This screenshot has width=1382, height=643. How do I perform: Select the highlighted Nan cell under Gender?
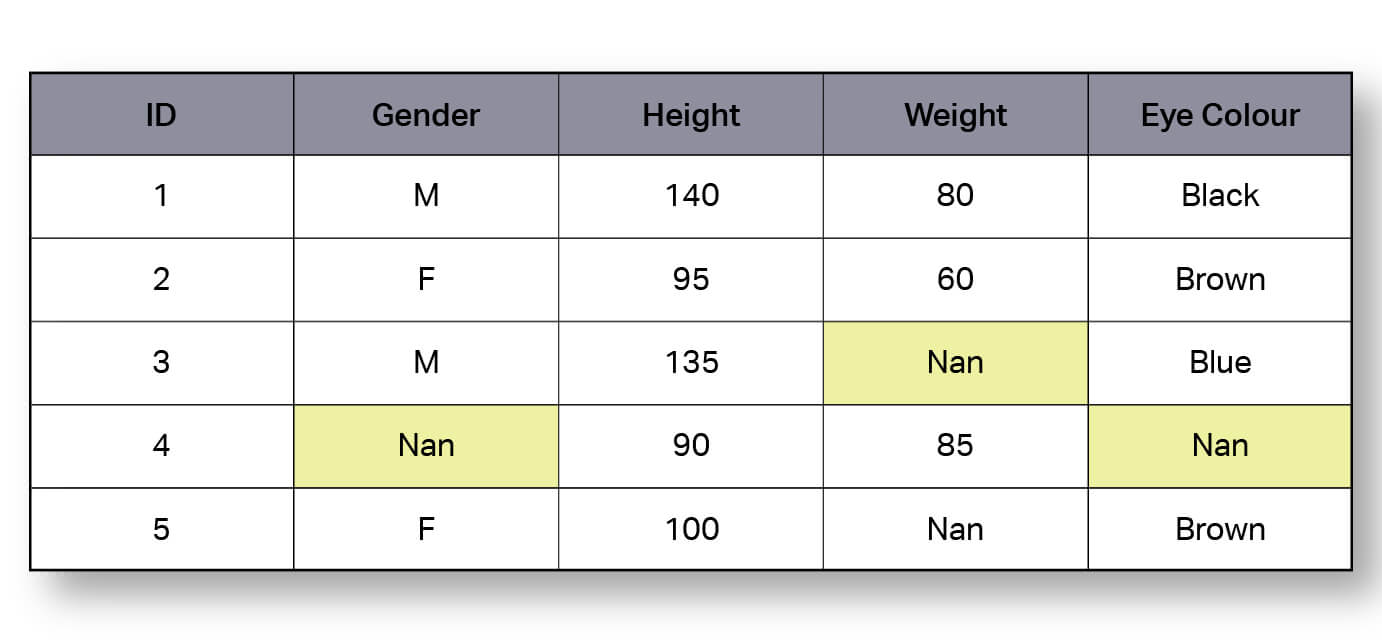click(426, 446)
